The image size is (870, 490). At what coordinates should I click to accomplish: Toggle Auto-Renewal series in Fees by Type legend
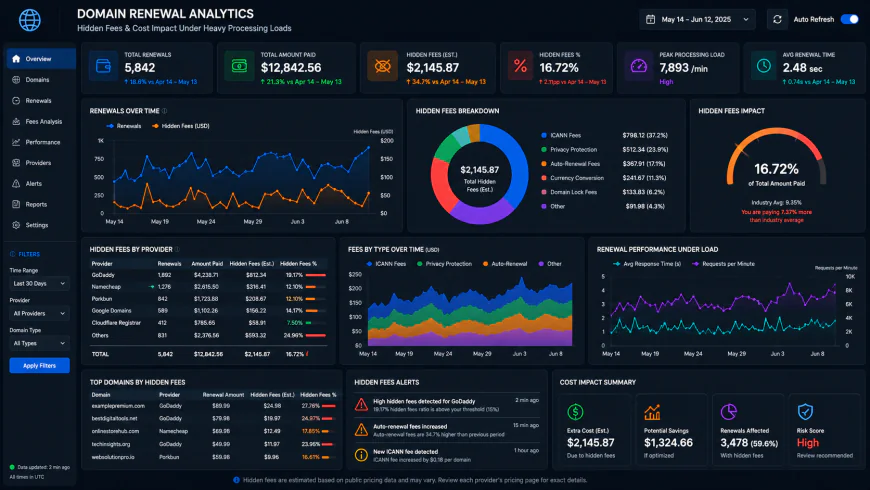505,264
